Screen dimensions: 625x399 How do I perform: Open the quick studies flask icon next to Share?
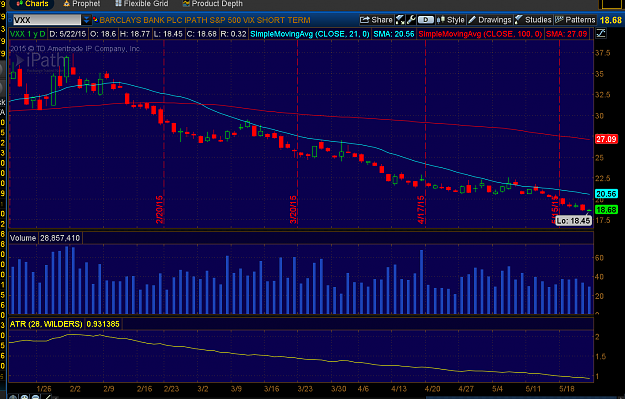[400, 20]
